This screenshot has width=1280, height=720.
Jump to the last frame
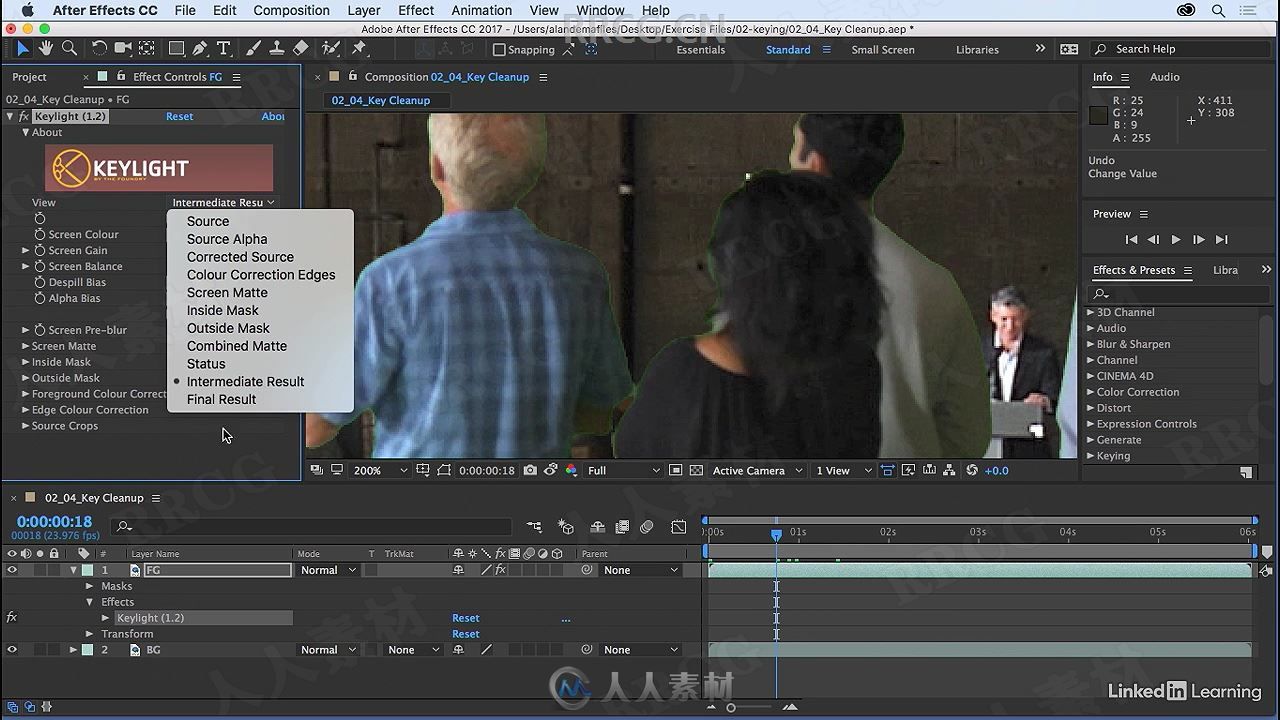point(1221,240)
